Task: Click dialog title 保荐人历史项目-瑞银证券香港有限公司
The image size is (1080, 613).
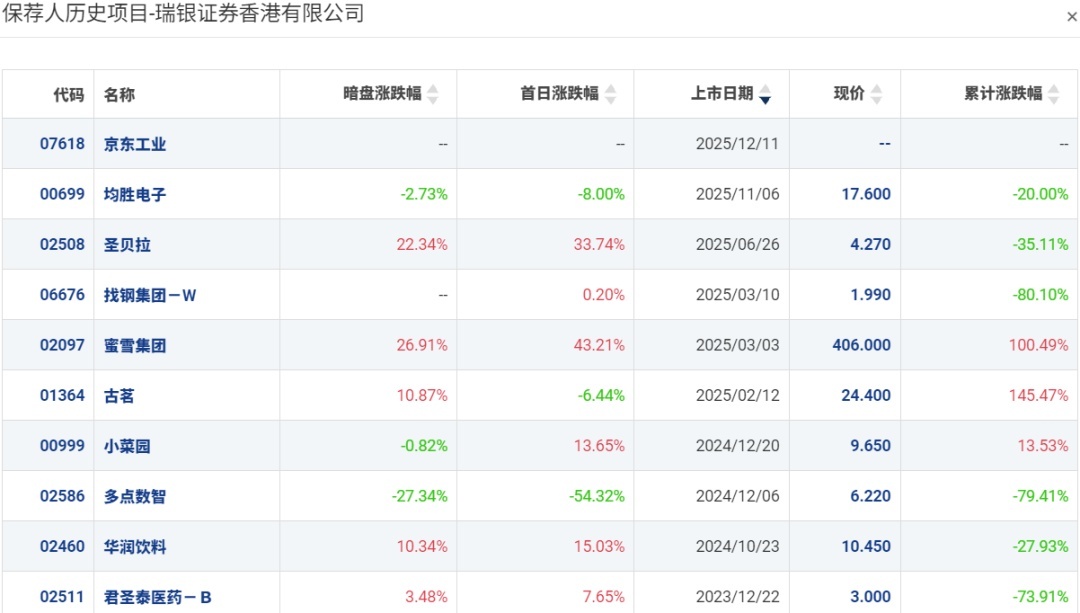Action: pyautogui.click(x=183, y=13)
